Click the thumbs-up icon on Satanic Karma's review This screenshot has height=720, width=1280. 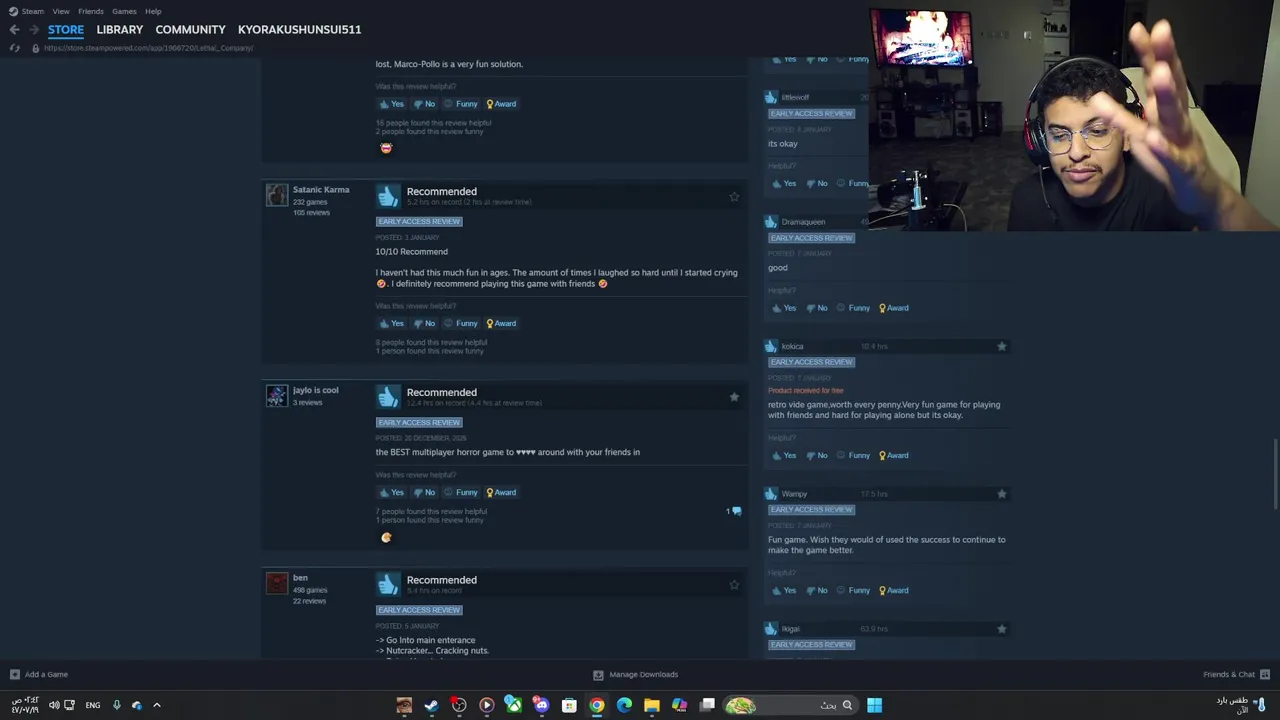388,196
